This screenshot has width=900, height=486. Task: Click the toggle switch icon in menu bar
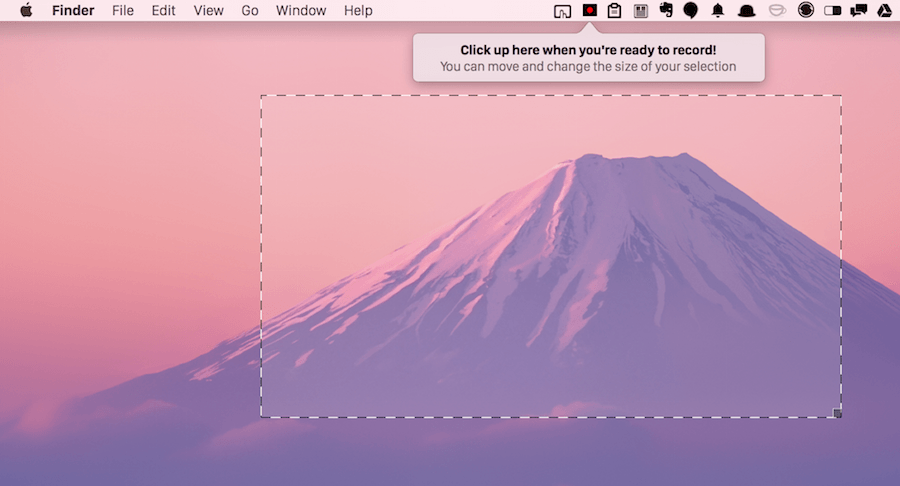(832, 11)
